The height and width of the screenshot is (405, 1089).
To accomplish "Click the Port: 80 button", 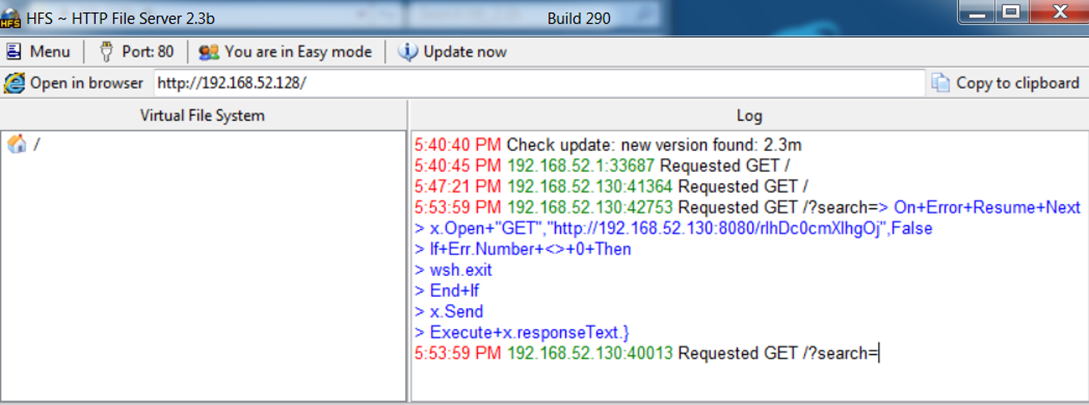I will coord(138,52).
